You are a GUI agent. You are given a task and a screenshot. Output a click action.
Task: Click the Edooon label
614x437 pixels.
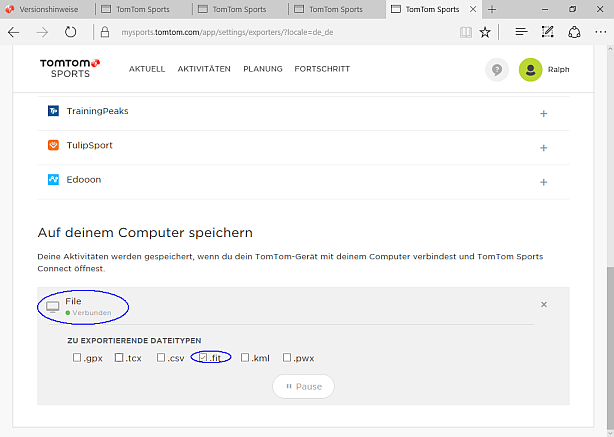pyautogui.click(x=84, y=180)
